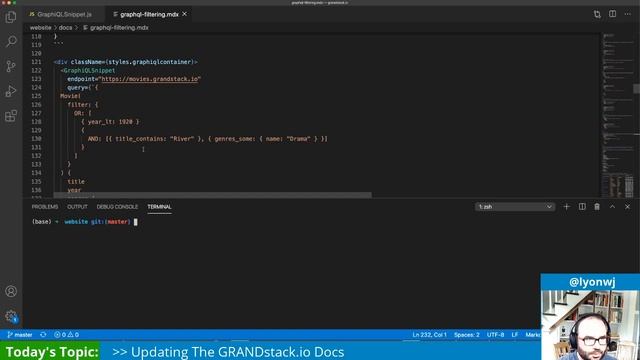Click the 'filter: {' line
Screen dimensions: 640x360
point(83,104)
